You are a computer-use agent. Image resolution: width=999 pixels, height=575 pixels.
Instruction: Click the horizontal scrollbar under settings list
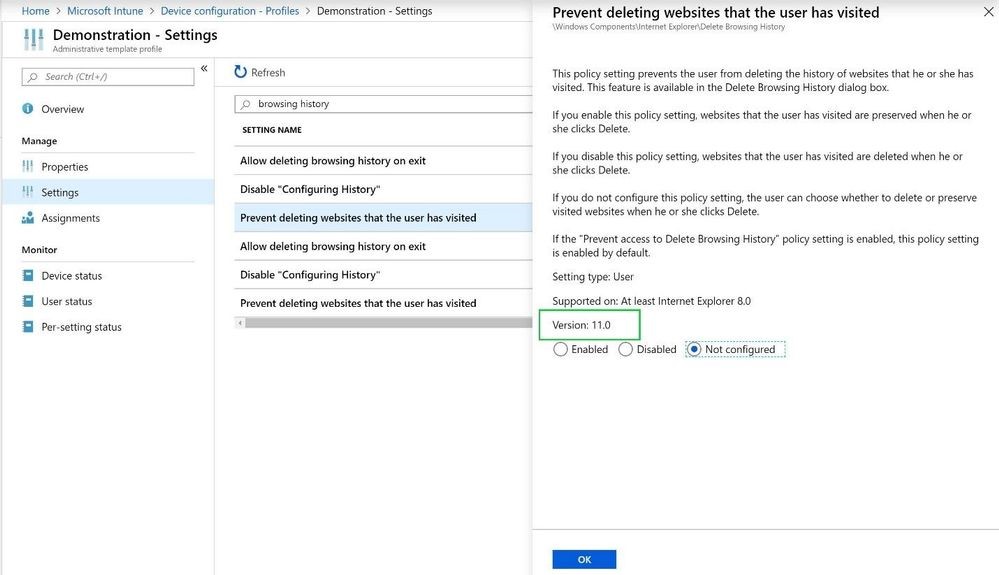(x=389, y=323)
